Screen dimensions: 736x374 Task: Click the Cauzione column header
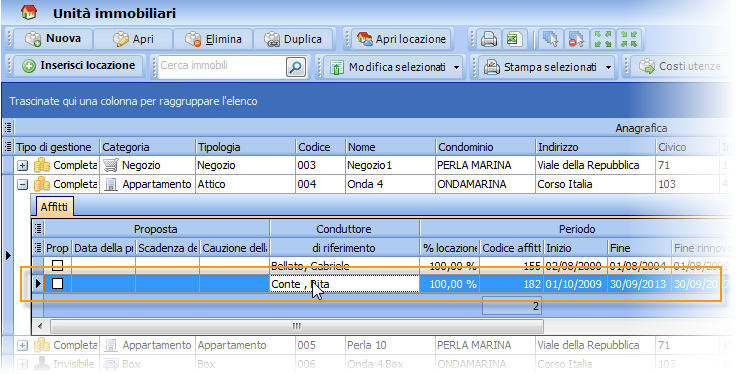(x=234, y=247)
